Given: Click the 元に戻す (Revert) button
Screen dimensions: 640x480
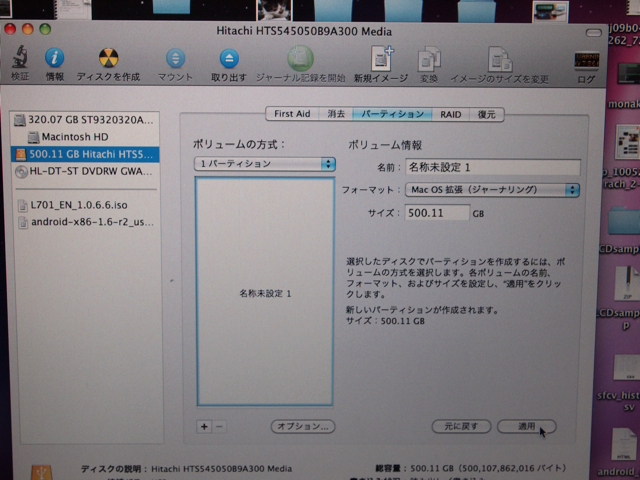Looking at the screenshot, I should (x=461, y=426).
